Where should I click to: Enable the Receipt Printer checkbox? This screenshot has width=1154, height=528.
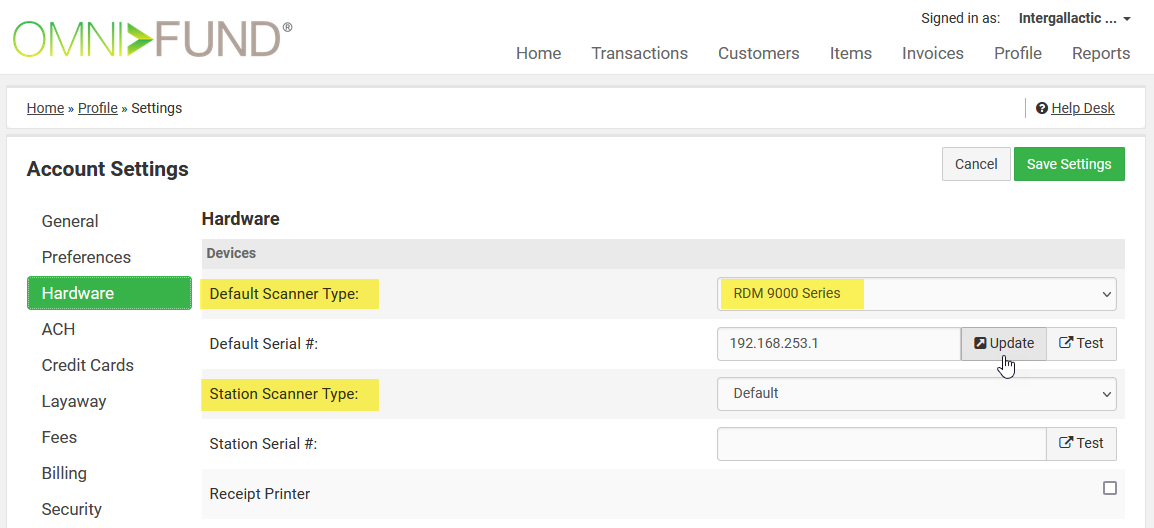coord(1109,488)
